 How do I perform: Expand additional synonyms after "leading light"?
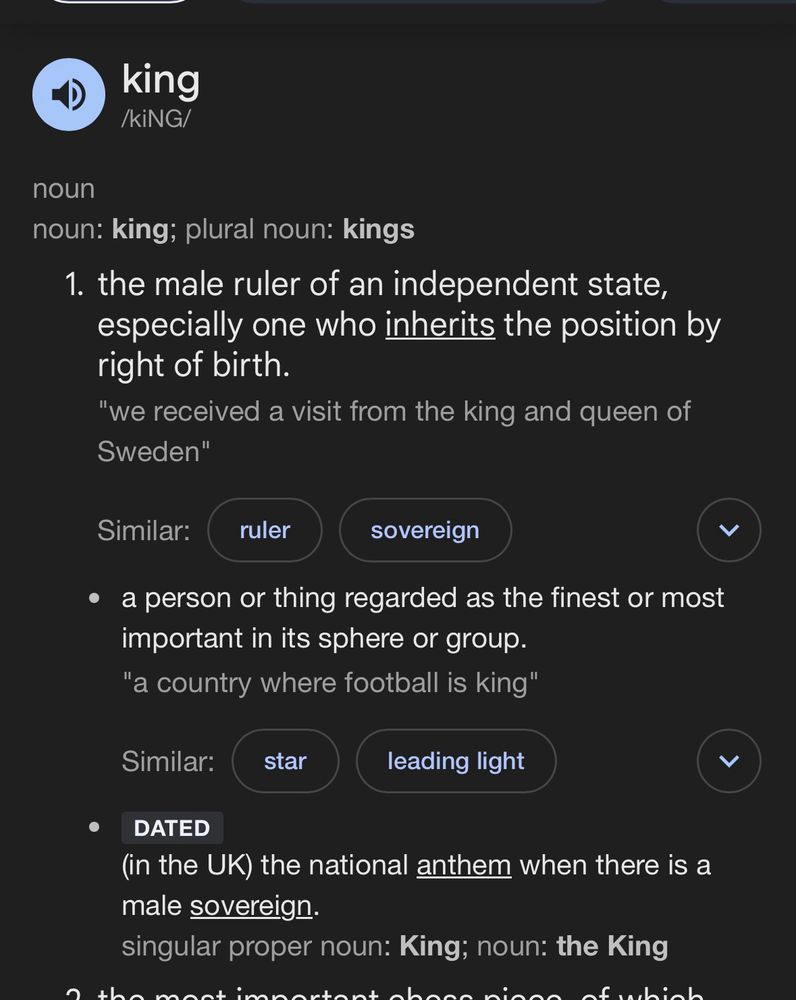click(728, 761)
